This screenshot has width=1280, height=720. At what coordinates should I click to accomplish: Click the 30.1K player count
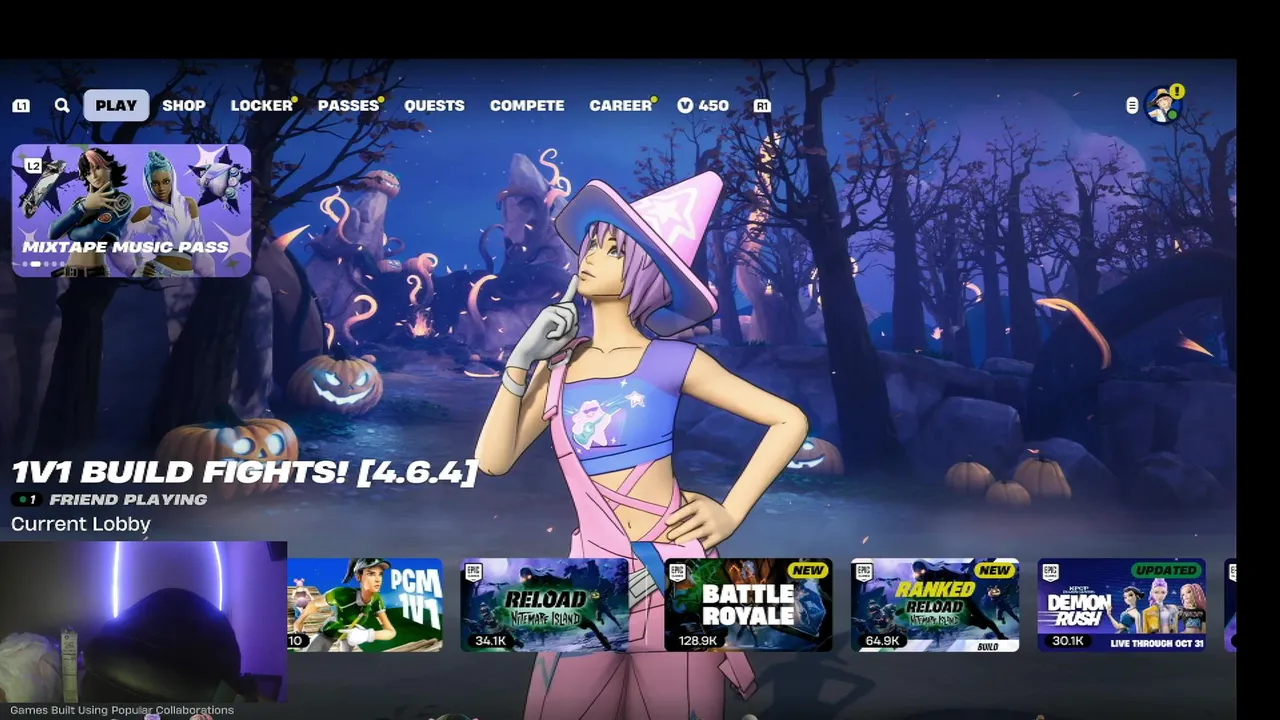point(1068,641)
